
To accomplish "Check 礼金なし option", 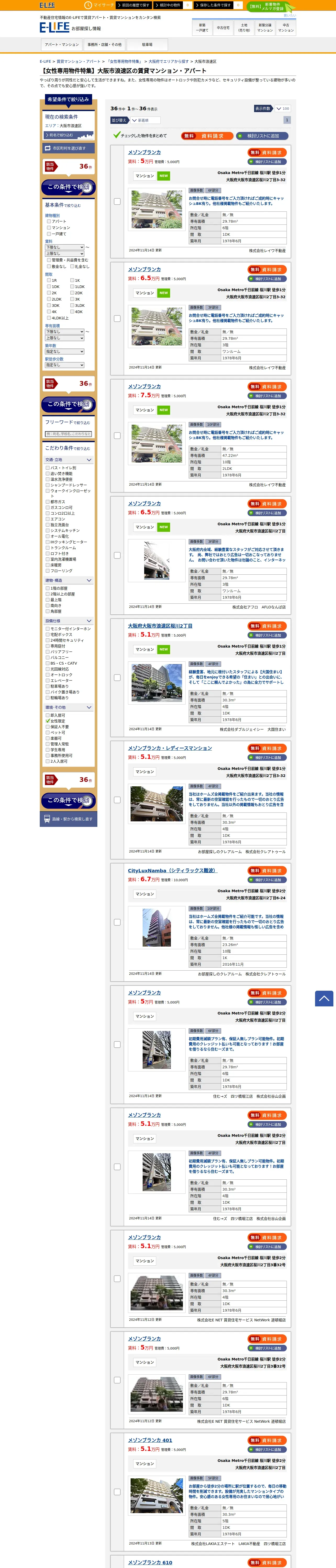I will 72,266.
